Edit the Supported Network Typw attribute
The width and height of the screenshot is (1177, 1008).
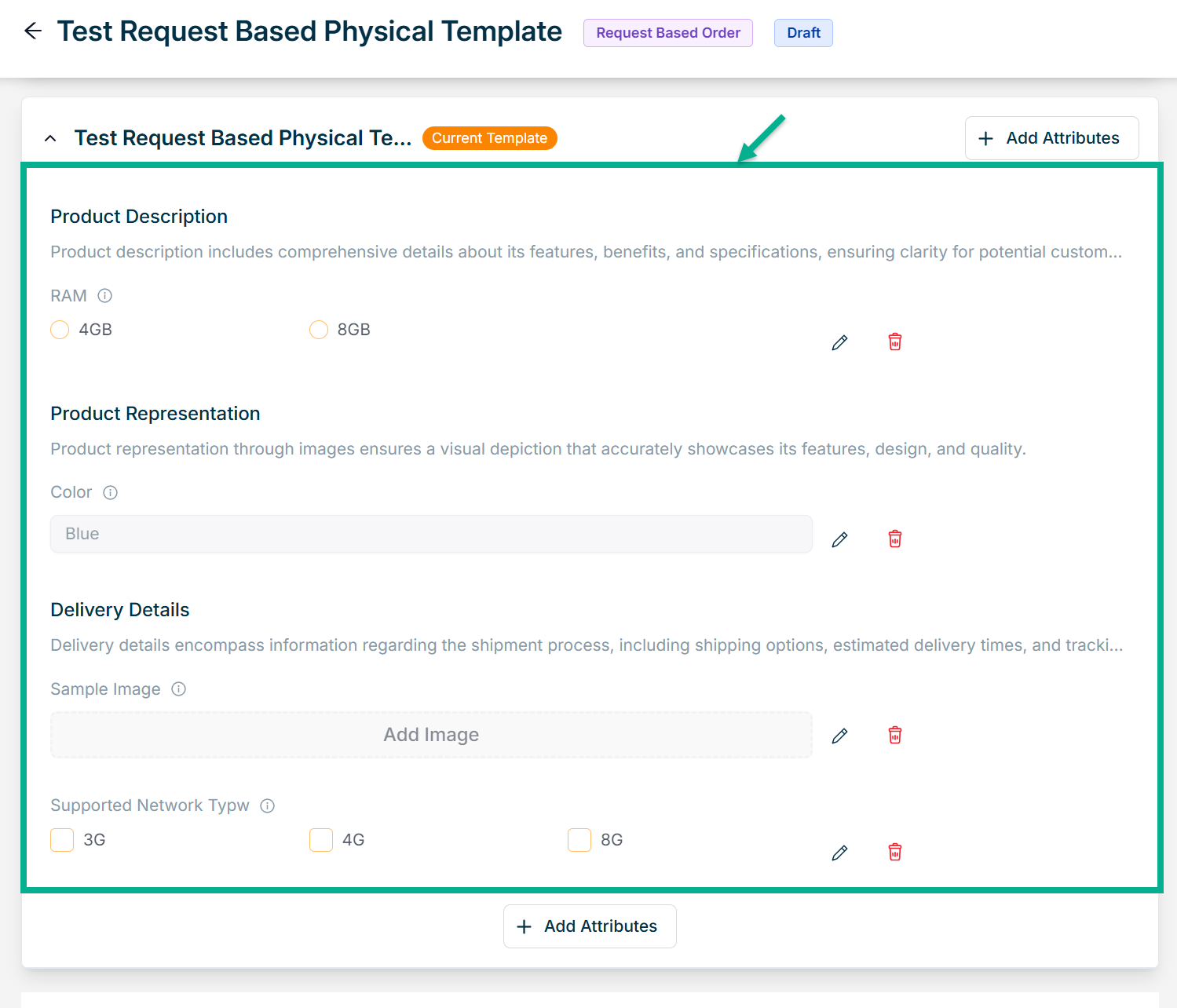[839, 853]
